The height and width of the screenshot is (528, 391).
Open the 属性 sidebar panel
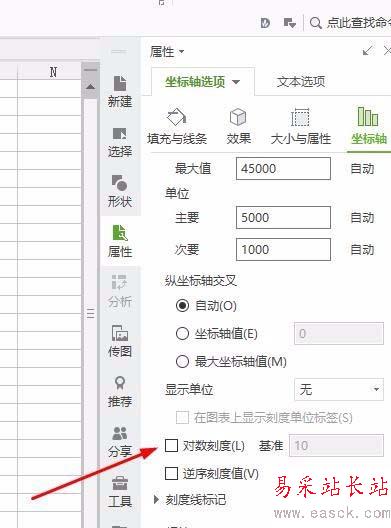(x=120, y=241)
